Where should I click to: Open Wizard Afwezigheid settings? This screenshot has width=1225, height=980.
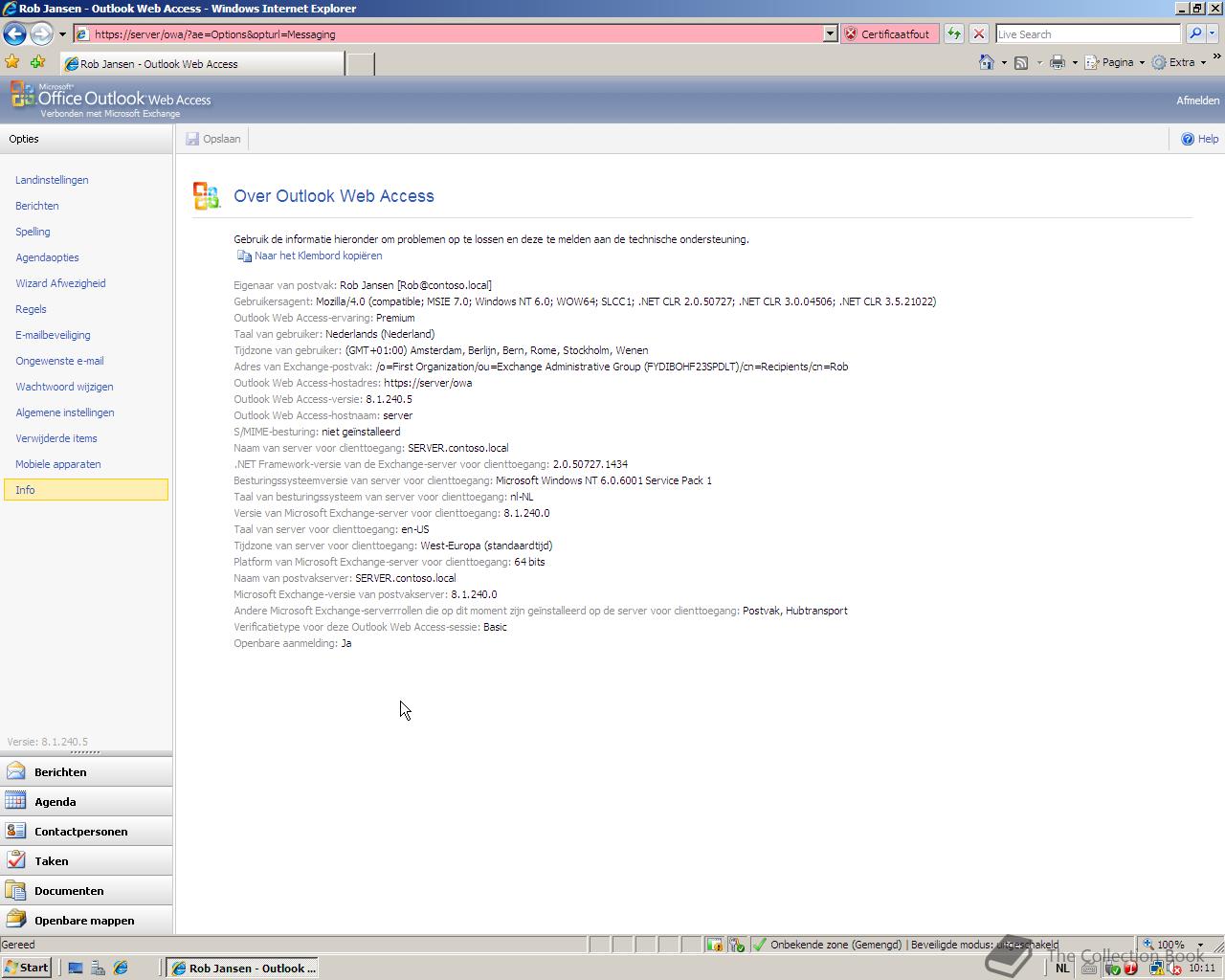(x=60, y=283)
